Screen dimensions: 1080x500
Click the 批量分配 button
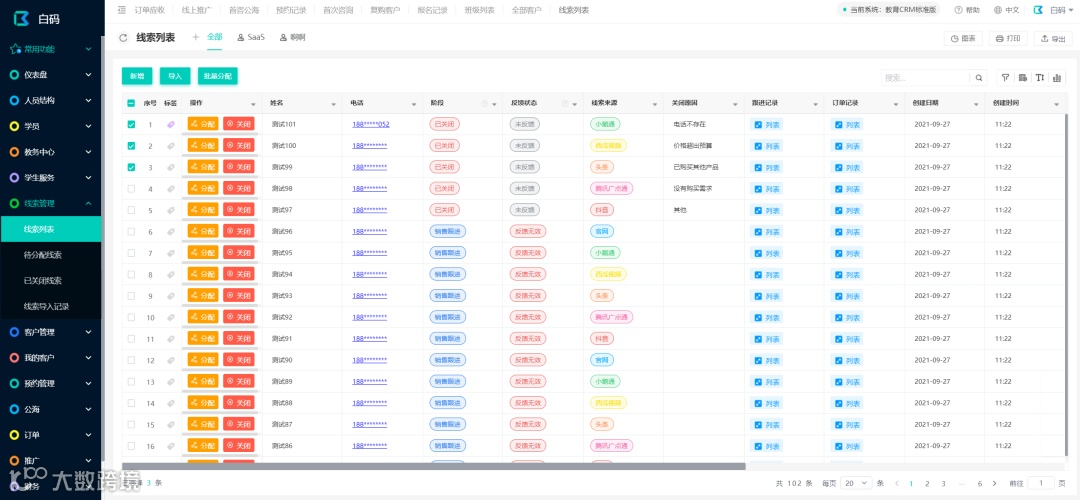pyautogui.click(x=218, y=76)
